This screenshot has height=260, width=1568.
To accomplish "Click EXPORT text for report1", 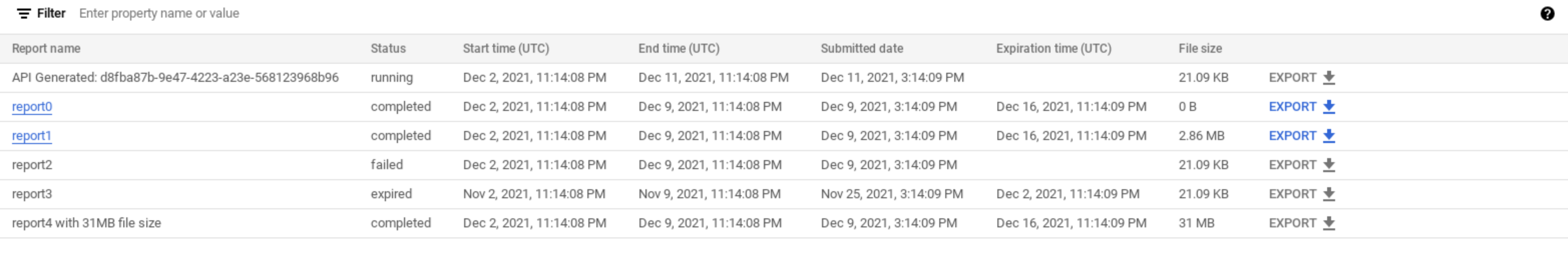I will 1292,136.
